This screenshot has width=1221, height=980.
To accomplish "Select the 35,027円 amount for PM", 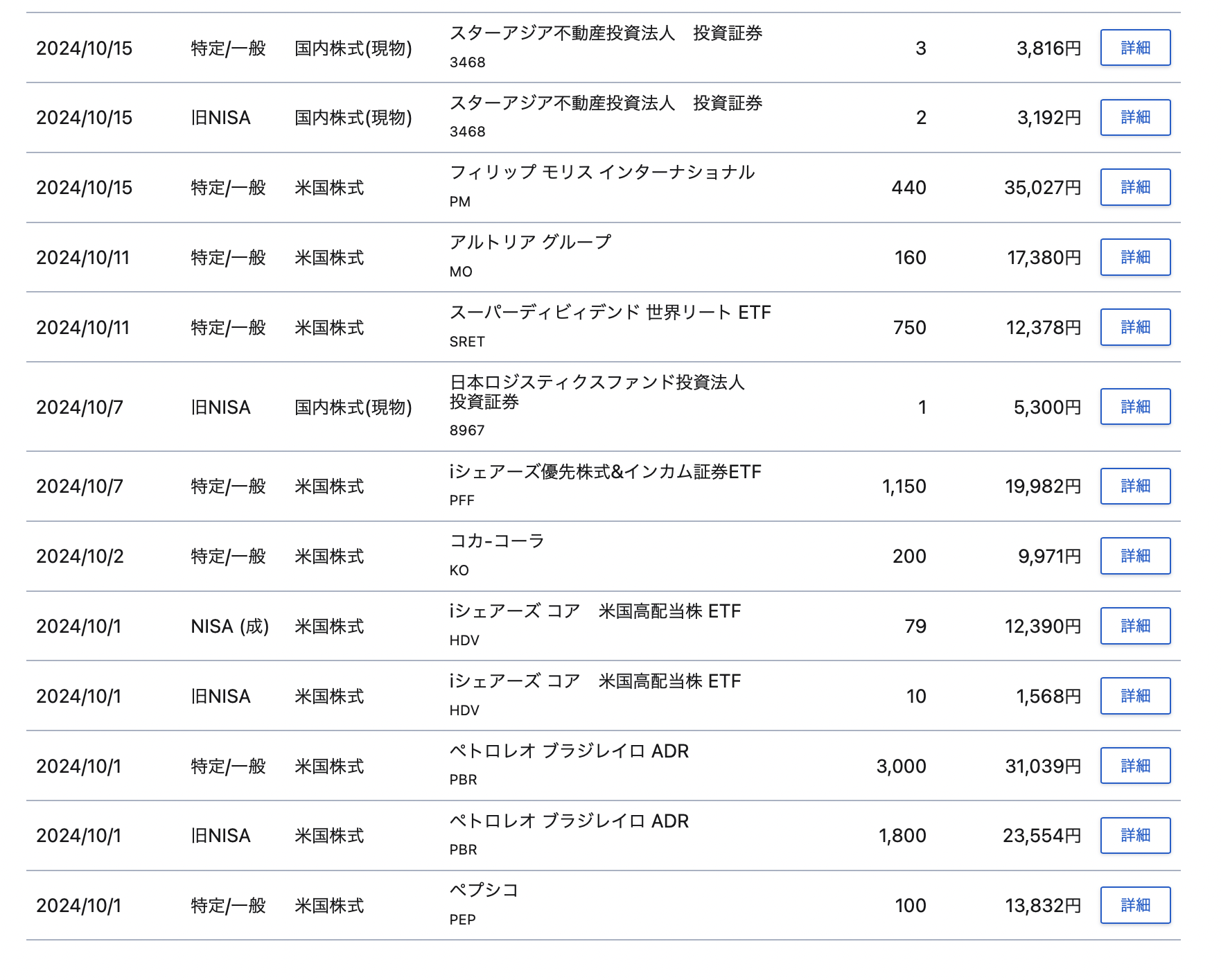I will [x=1043, y=188].
